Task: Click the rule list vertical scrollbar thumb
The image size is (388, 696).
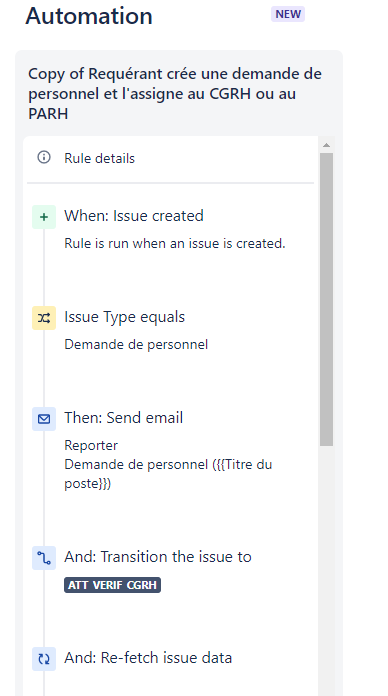Action: pos(326,300)
